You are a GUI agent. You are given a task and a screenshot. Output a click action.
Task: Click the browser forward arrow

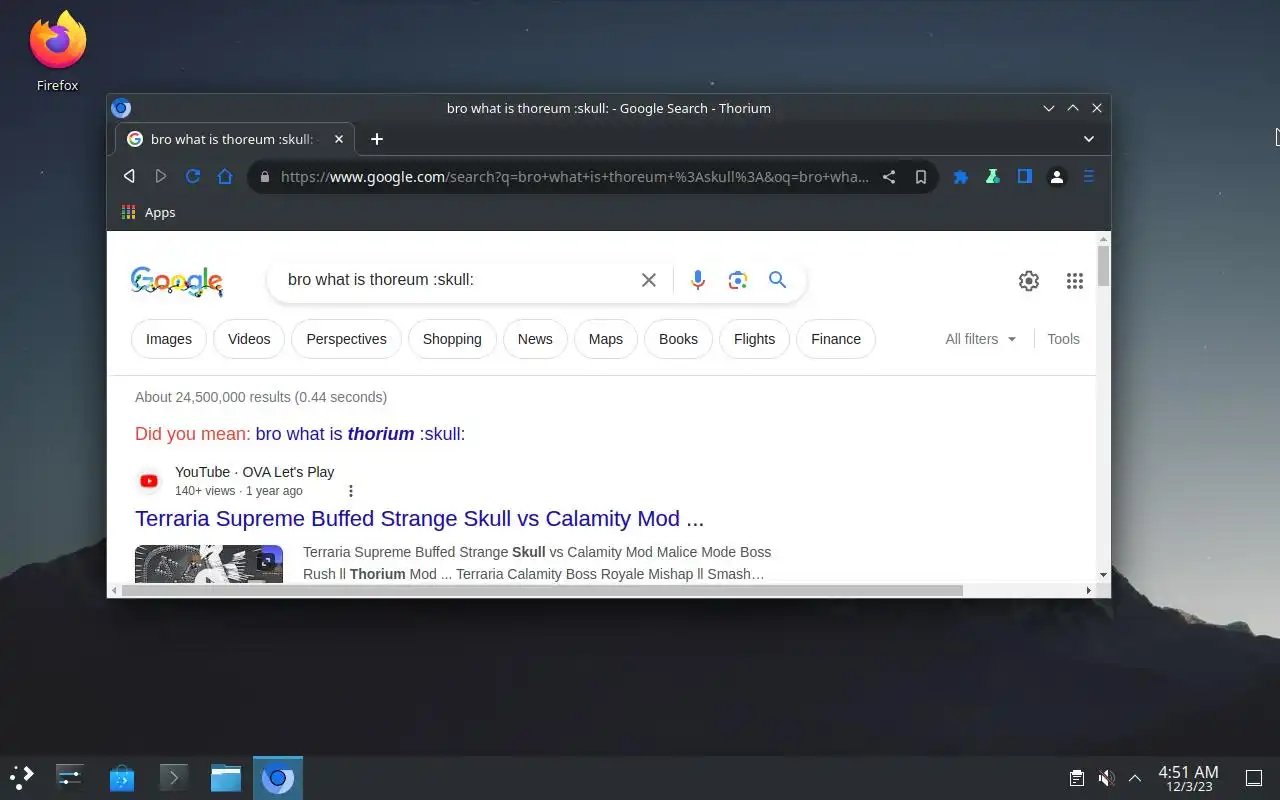[161, 177]
